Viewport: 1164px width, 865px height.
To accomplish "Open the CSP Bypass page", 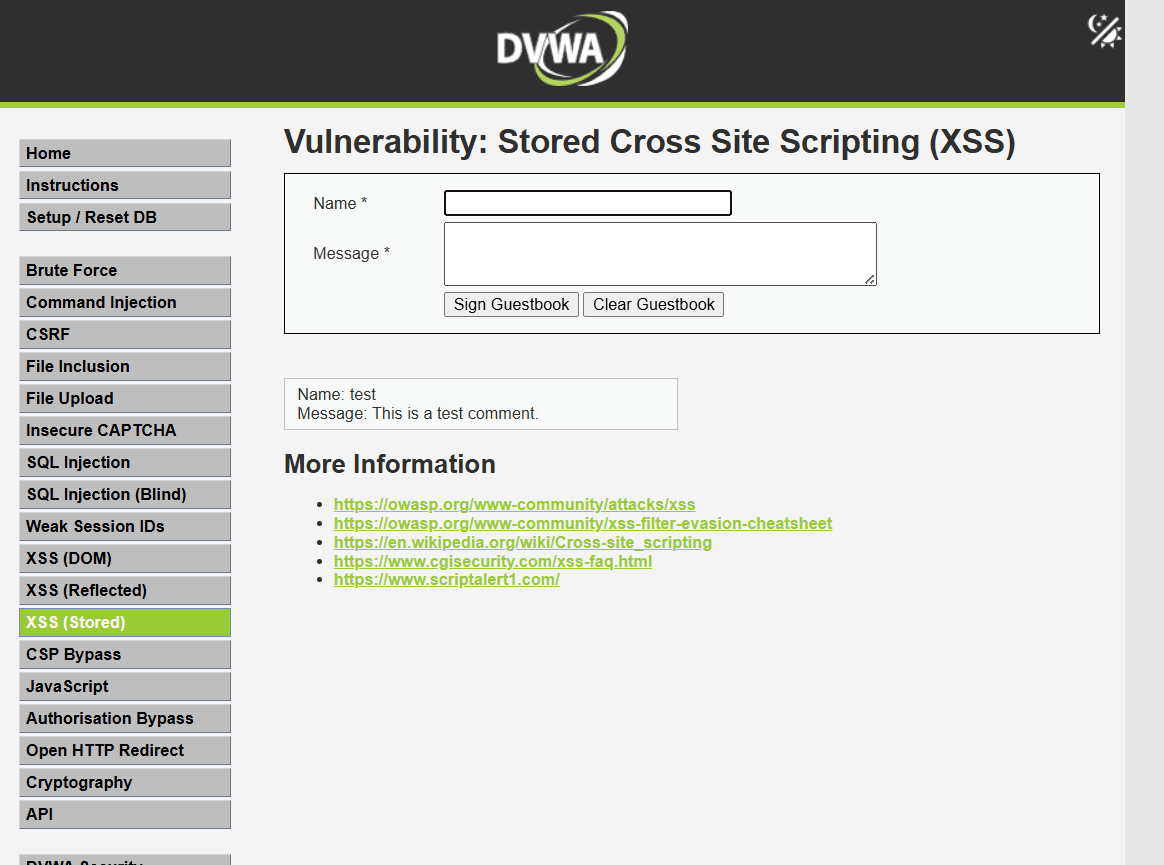I will [125, 654].
